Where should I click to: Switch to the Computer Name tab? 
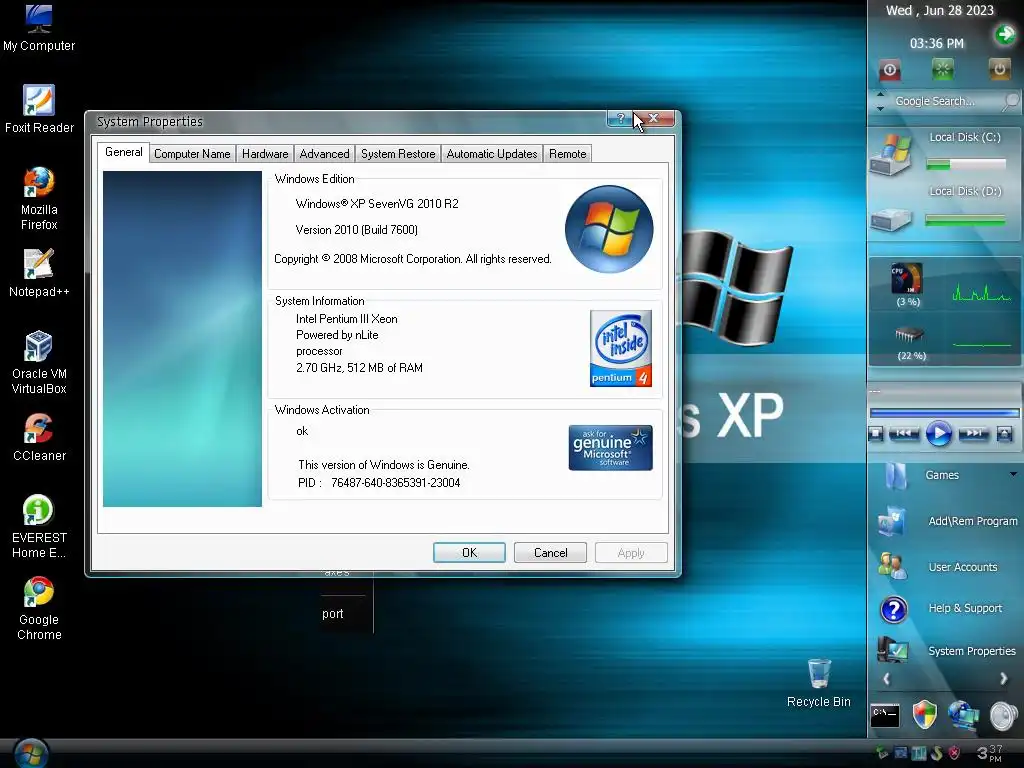point(192,154)
